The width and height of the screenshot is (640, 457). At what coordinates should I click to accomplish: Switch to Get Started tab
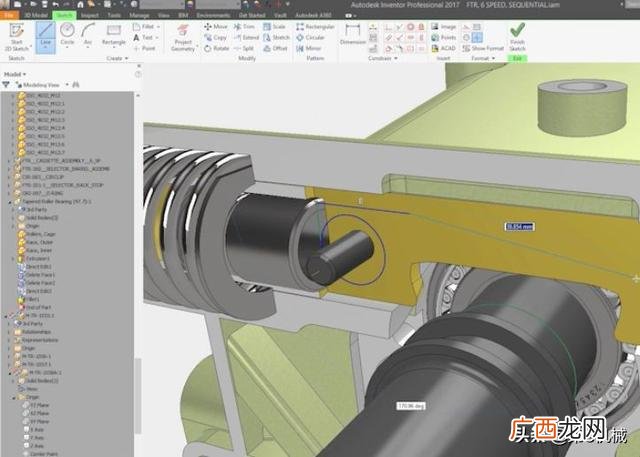point(252,16)
